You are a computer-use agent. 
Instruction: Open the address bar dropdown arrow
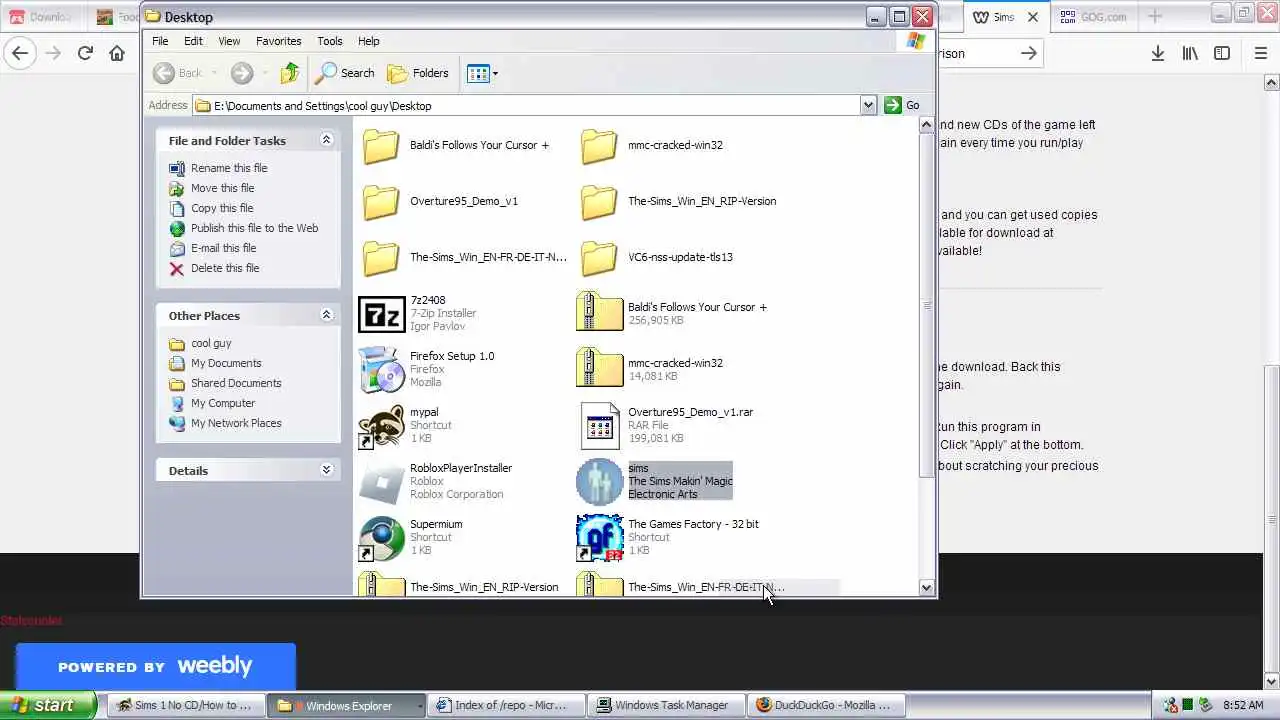(868, 105)
